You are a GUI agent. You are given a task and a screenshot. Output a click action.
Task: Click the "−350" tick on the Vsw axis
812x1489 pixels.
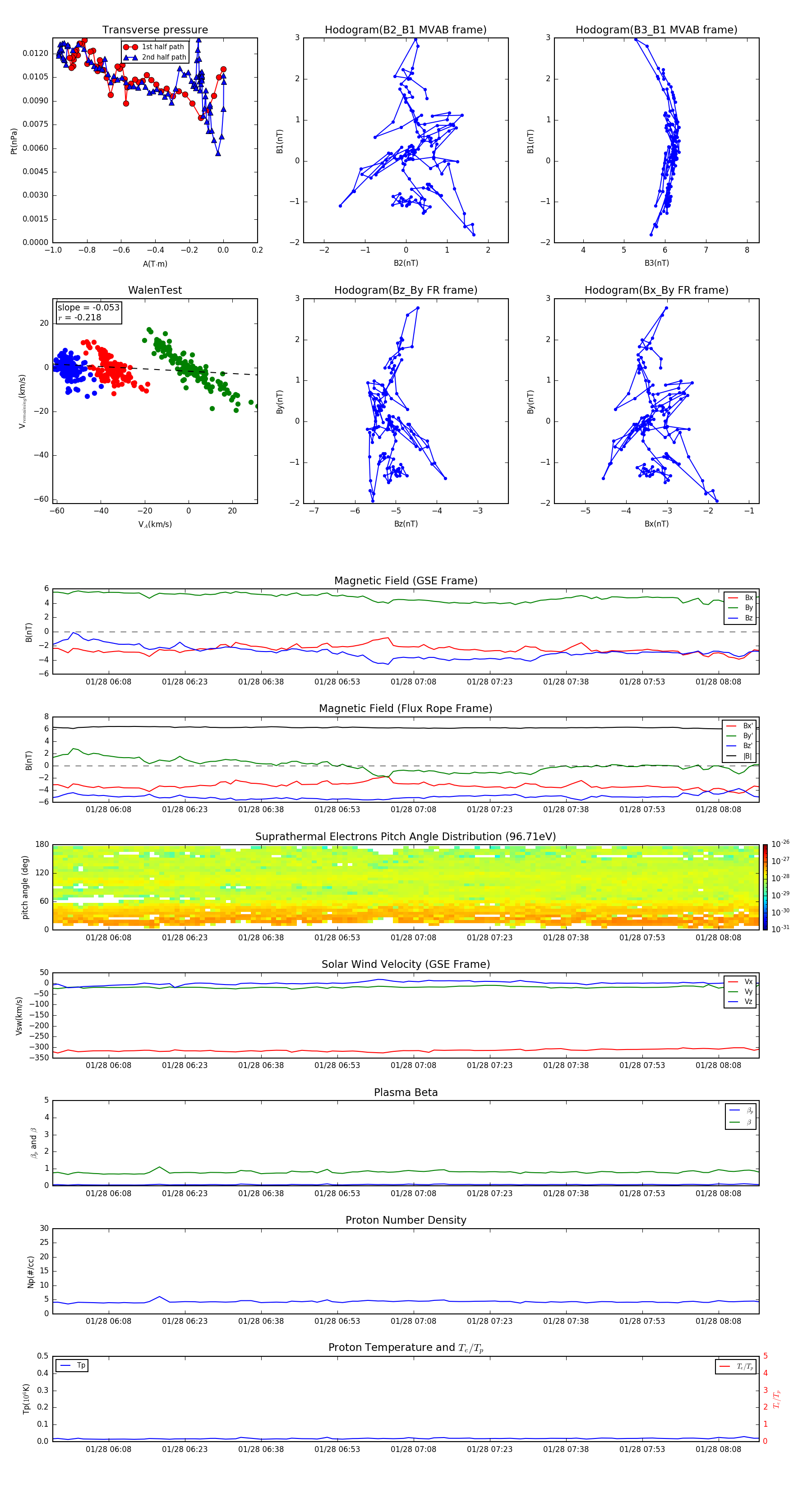tap(38, 1058)
